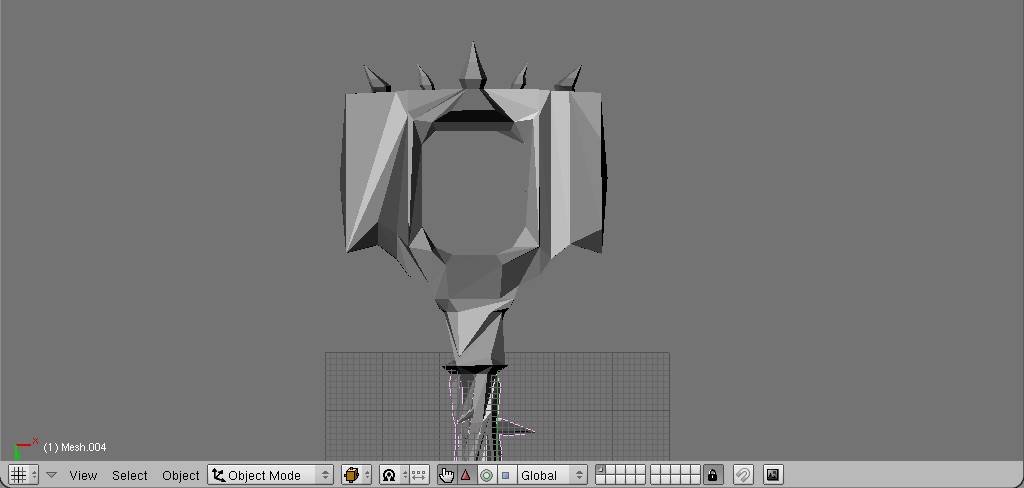Toggle the layer lock padlock icon
This screenshot has height=488, width=1024.
(712, 475)
